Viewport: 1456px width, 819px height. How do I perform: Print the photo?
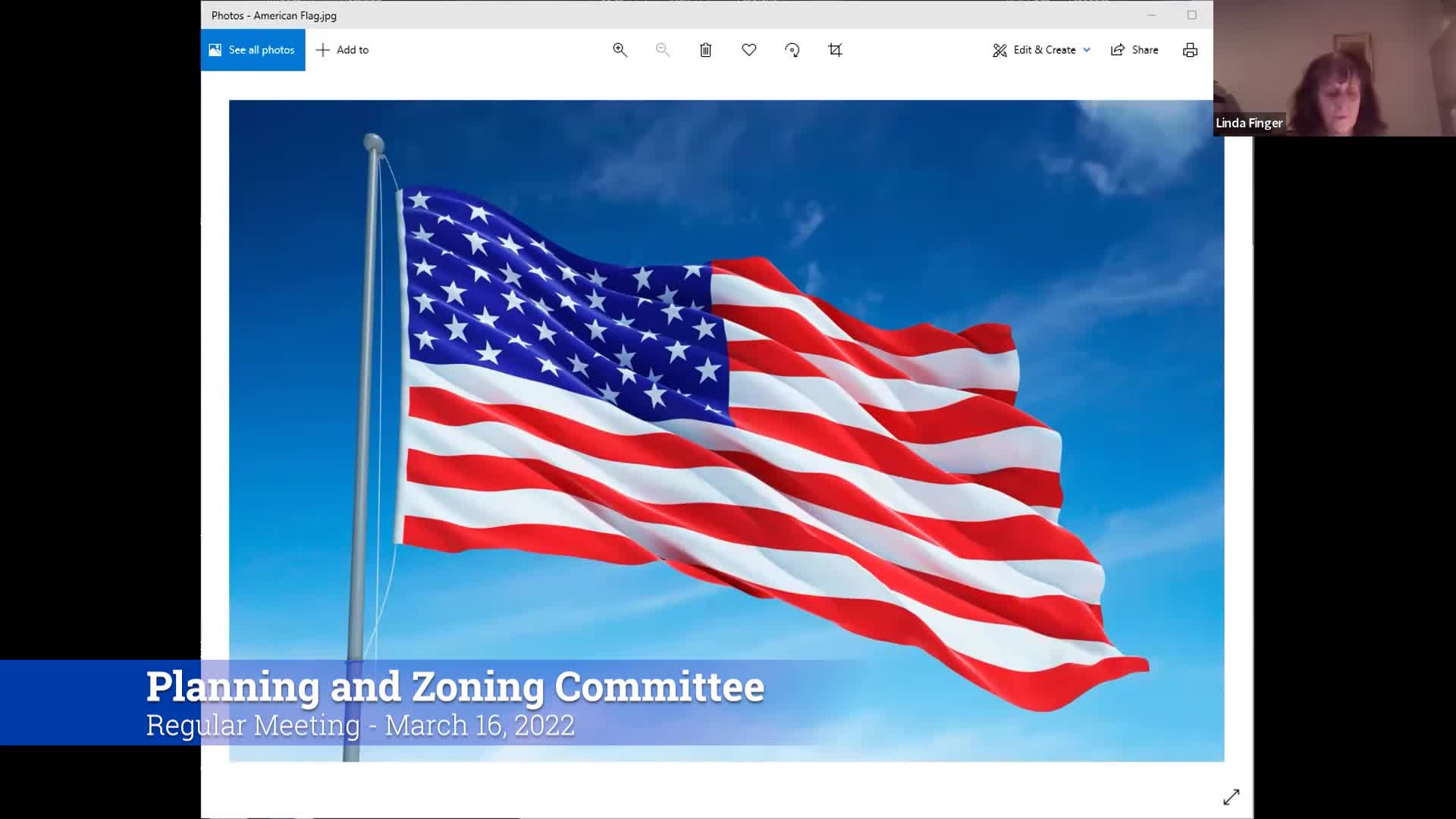1190,49
